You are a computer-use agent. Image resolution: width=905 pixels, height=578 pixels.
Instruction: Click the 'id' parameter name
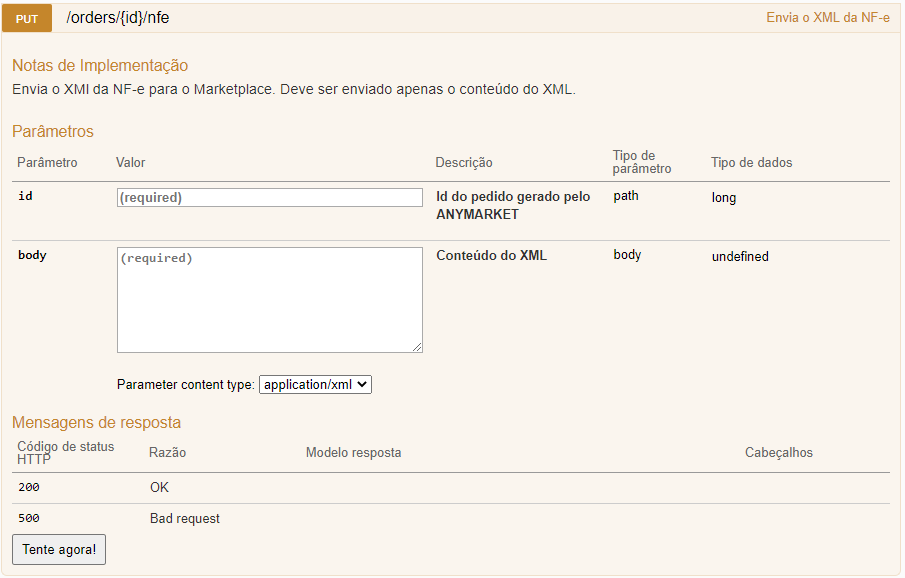pyautogui.click(x=25, y=196)
